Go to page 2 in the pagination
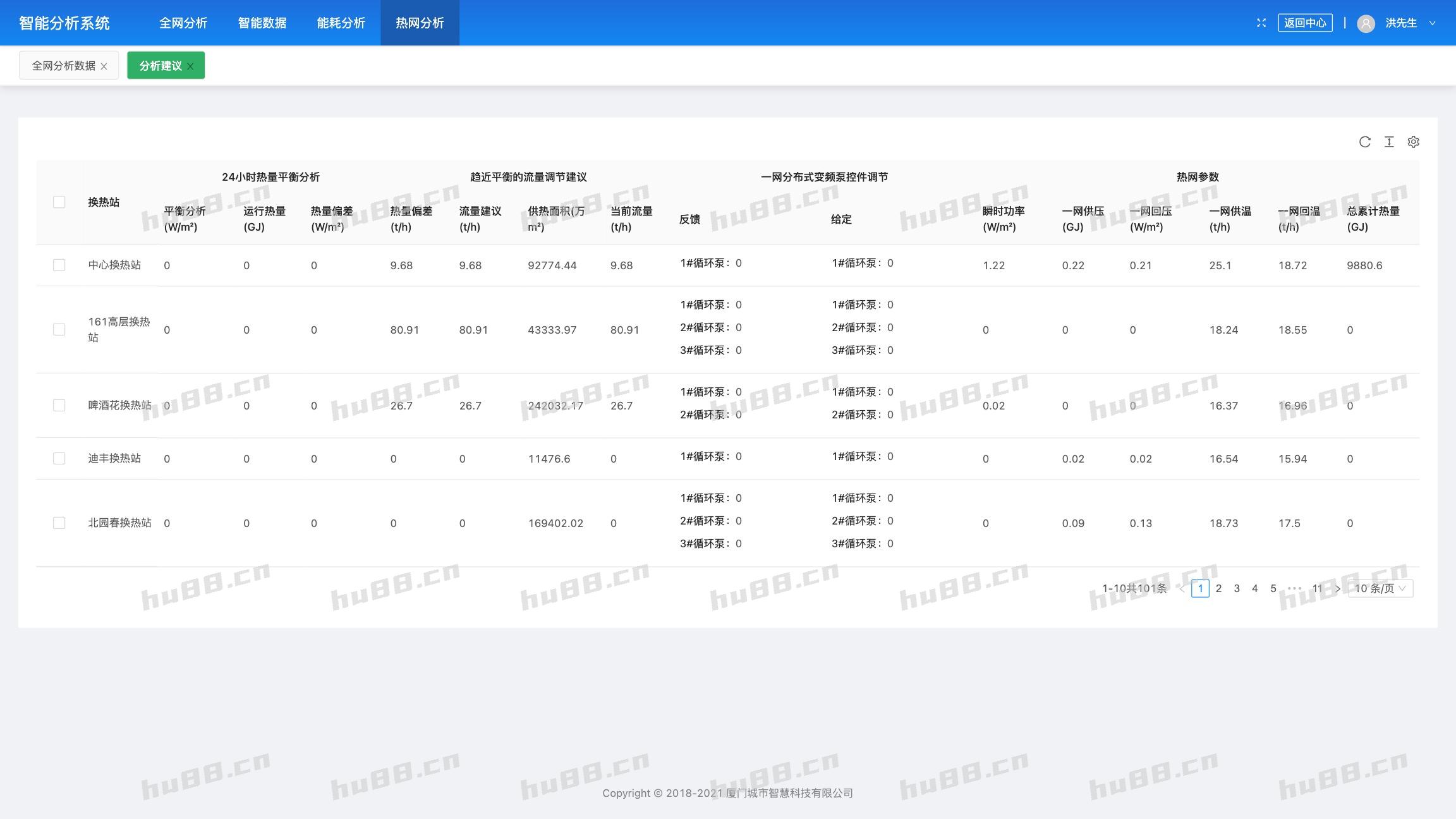Screen dimensions: 1456x819 tap(1218, 588)
